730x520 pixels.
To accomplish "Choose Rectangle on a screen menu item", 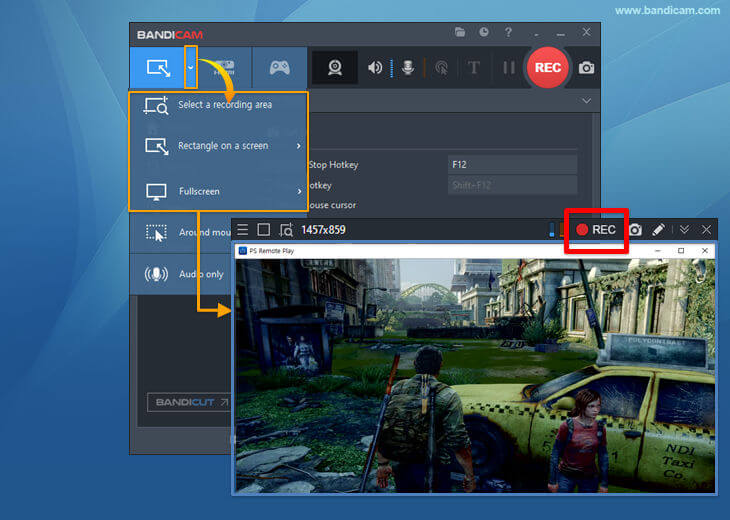I will pyautogui.click(x=218, y=146).
